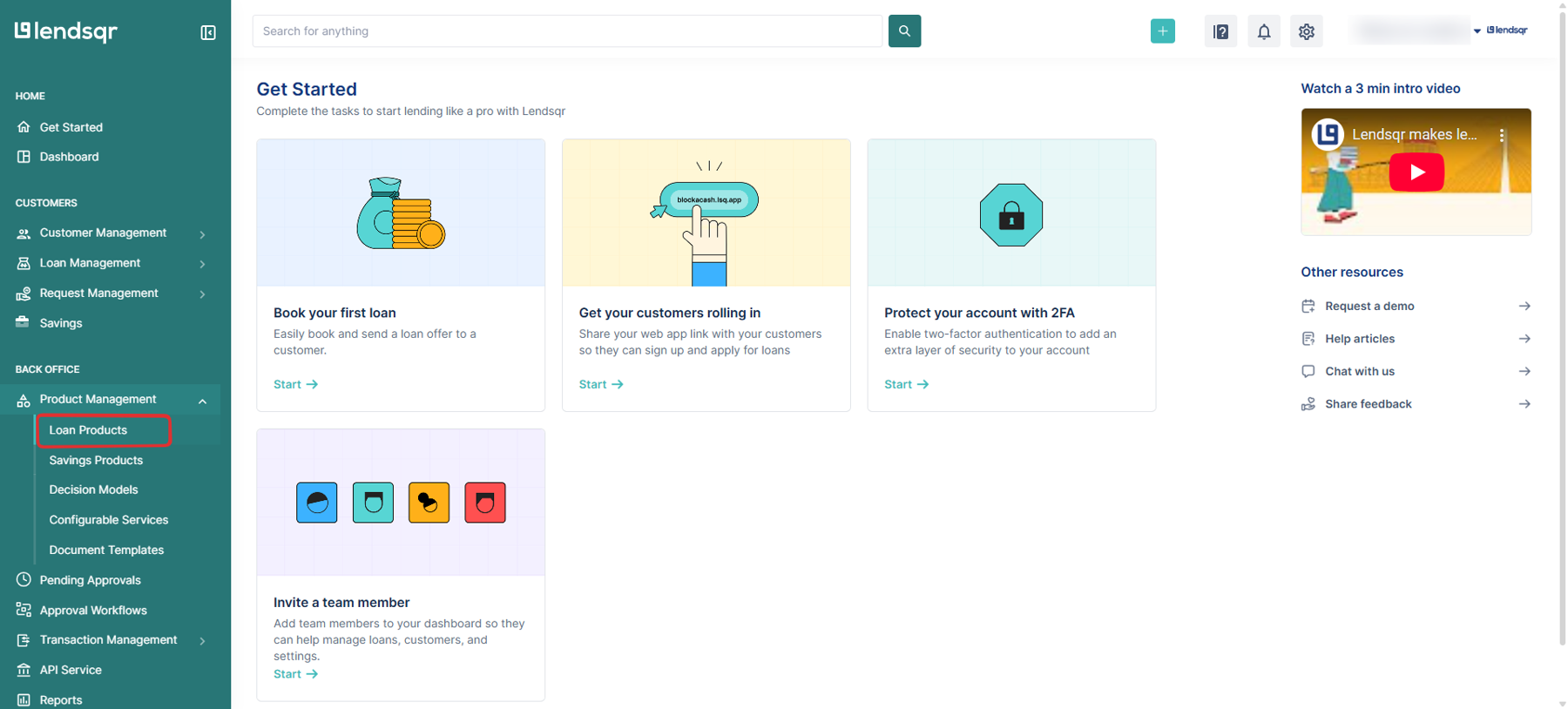Click Request a demo resource link

point(1369,306)
